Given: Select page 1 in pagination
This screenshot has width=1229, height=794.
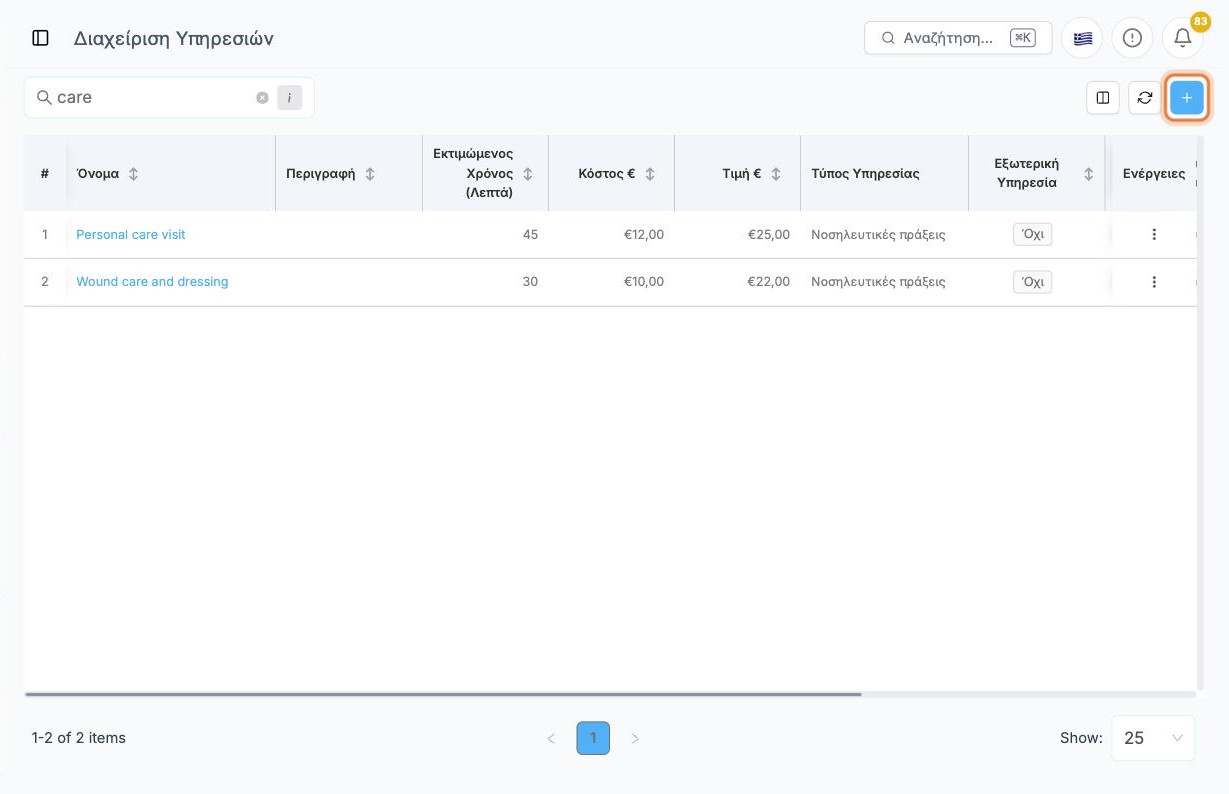Looking at the screenshot, I should coord(593,738).
